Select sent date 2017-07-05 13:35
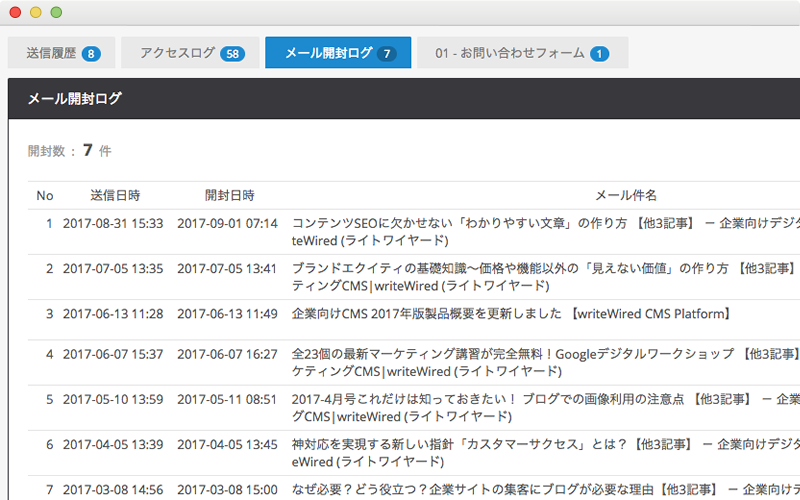This screenshot has height=500, width=800. point(113,269)
